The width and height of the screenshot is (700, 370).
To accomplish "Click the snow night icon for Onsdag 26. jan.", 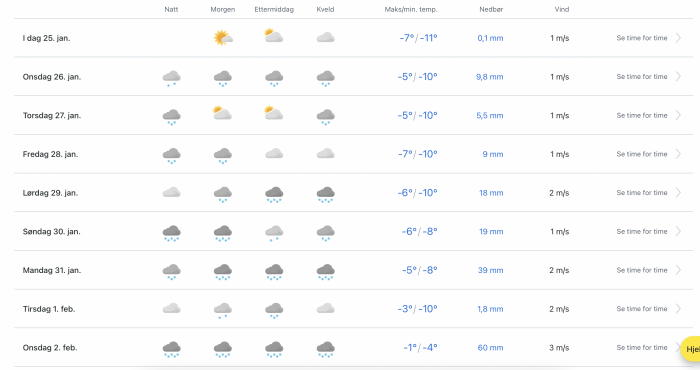I will pyautogui.click(x=171, y=78).
